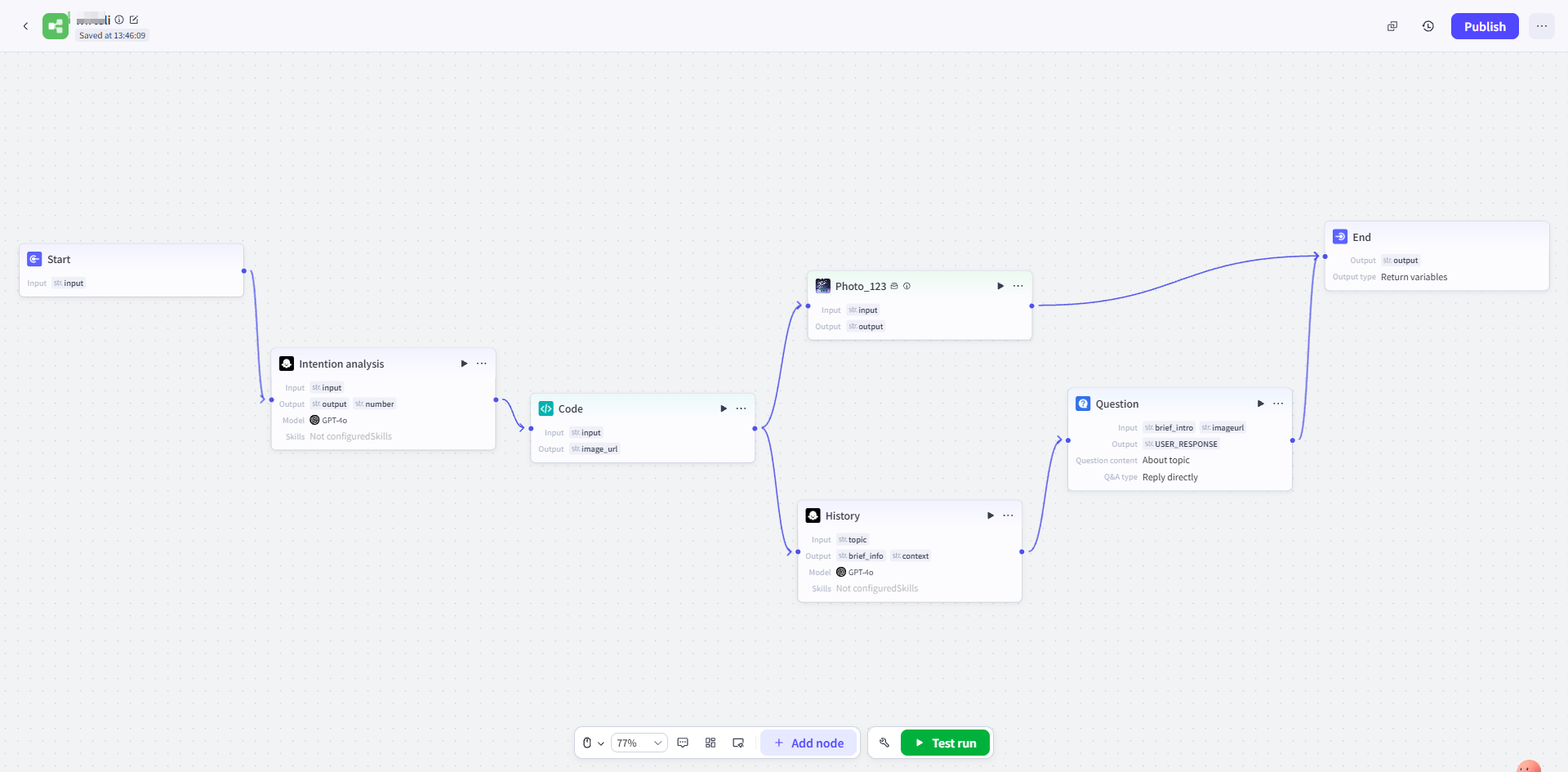Open the comment icon in bottom toolbar
Image resolution: width=1568 pixels, height=772 pixels.
683,743
